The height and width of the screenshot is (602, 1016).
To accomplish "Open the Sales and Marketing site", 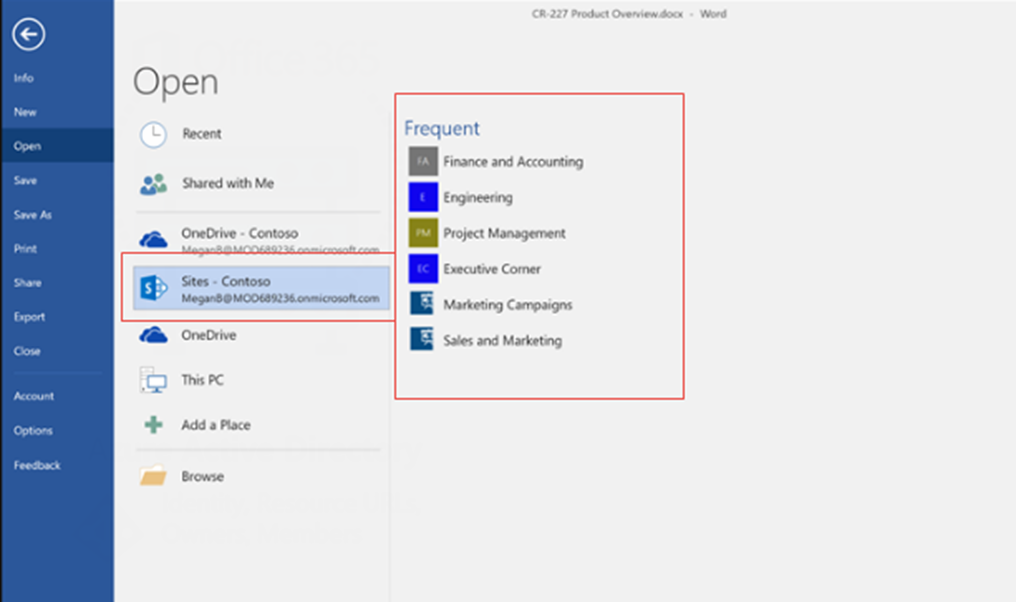I will click(502, 340).
